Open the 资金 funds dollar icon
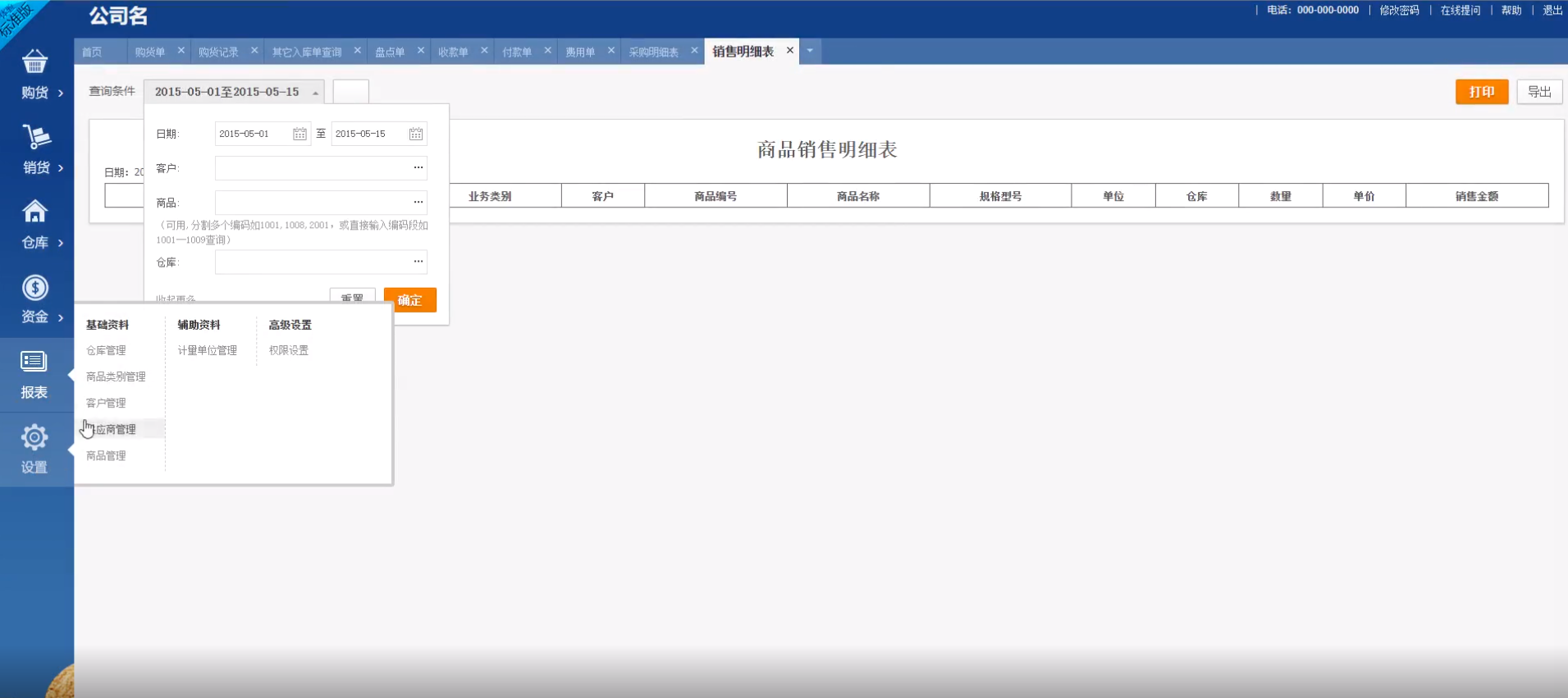Screen dimensions: 1568x698 pyautogui.click(x=34, y=288)
